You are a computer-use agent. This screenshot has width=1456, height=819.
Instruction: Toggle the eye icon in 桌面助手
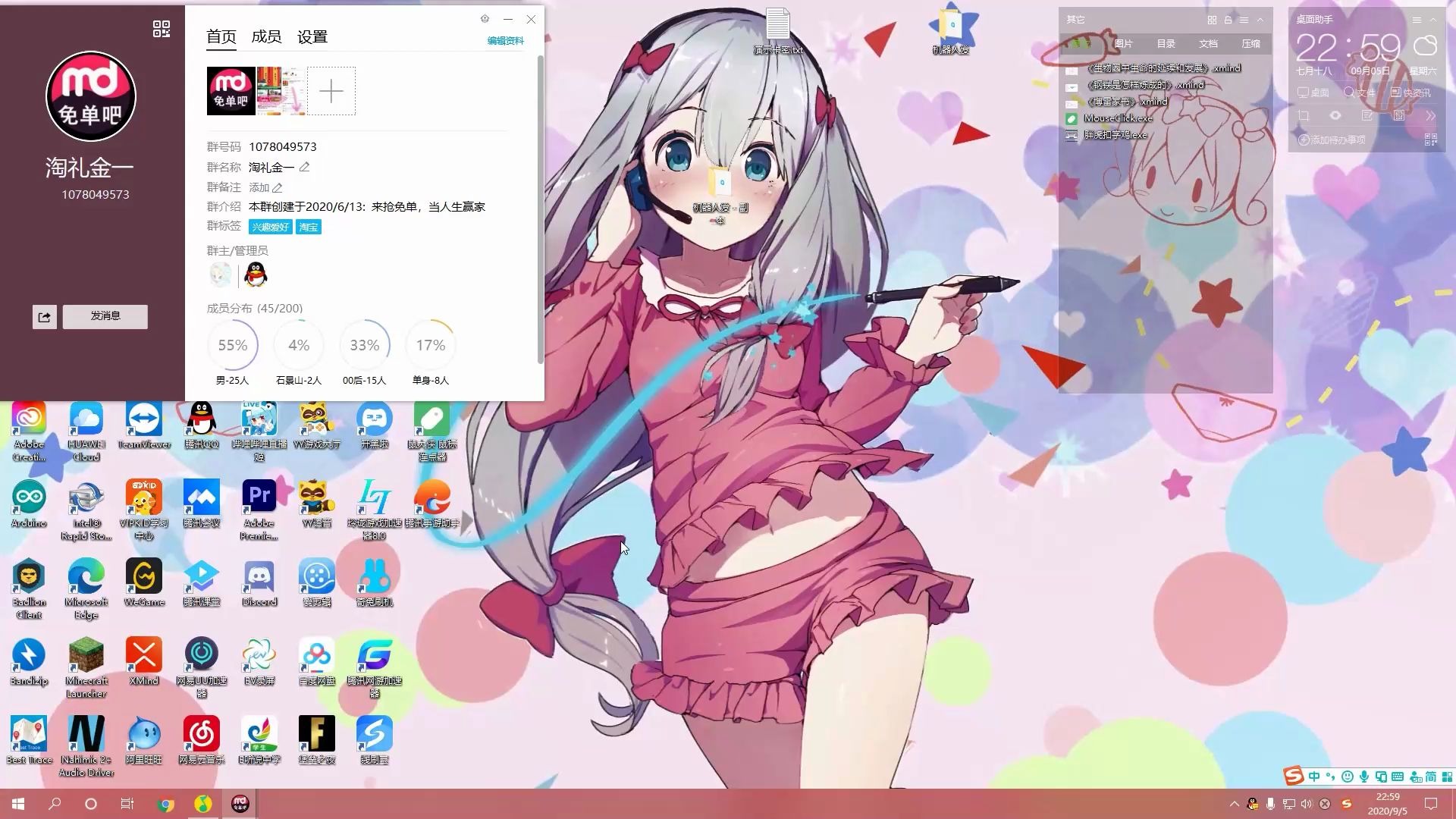point(1335,116)
